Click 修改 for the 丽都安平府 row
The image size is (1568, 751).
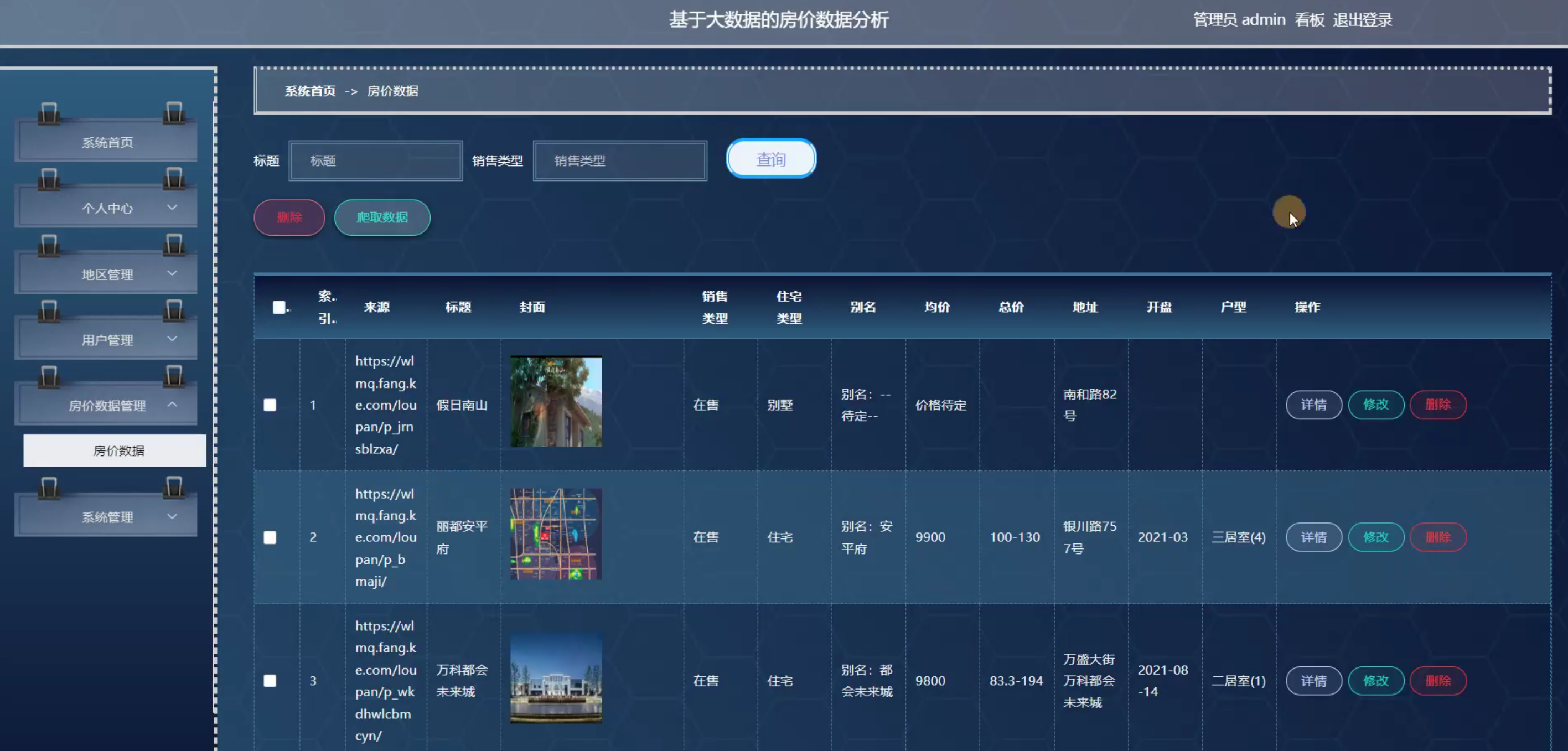pos(1375,537)
